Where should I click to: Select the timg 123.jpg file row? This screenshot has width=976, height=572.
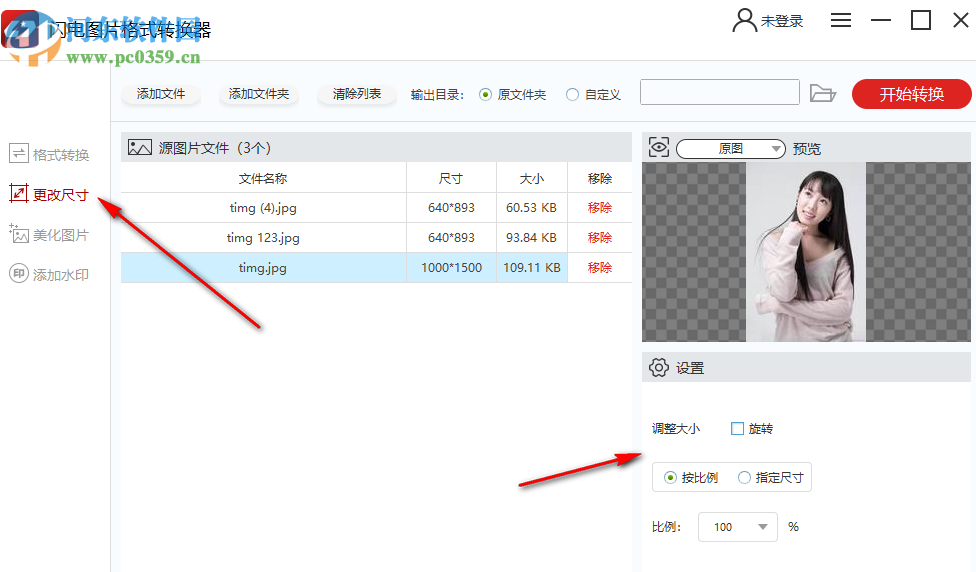coord(376,238)
